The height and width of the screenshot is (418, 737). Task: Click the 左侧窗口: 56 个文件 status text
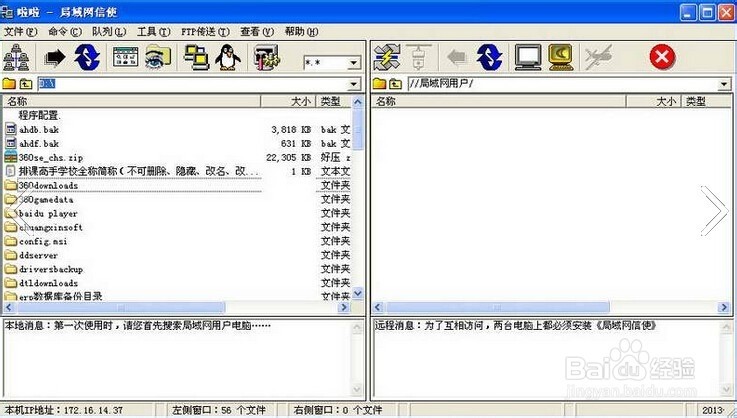point(219,410)
